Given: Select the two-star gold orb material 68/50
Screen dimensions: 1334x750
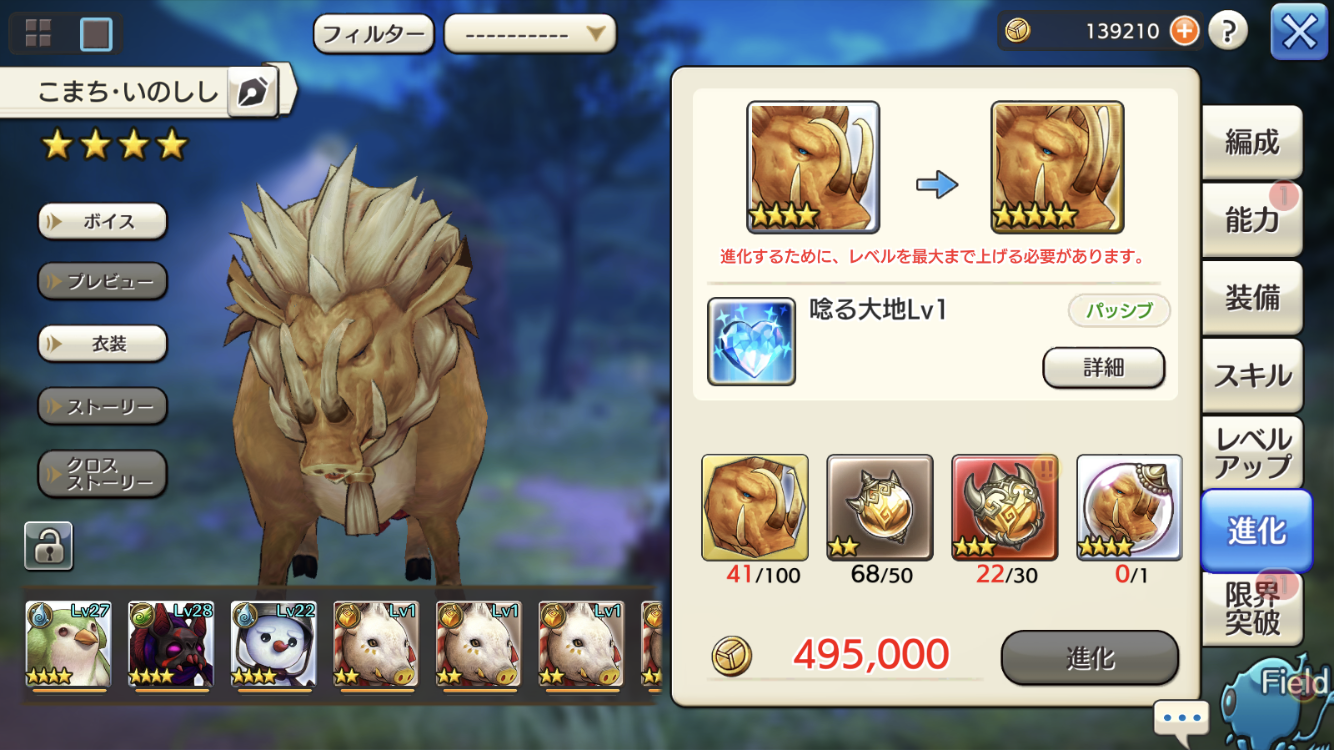Looking at the screenshot, I should tap(880, 507).
